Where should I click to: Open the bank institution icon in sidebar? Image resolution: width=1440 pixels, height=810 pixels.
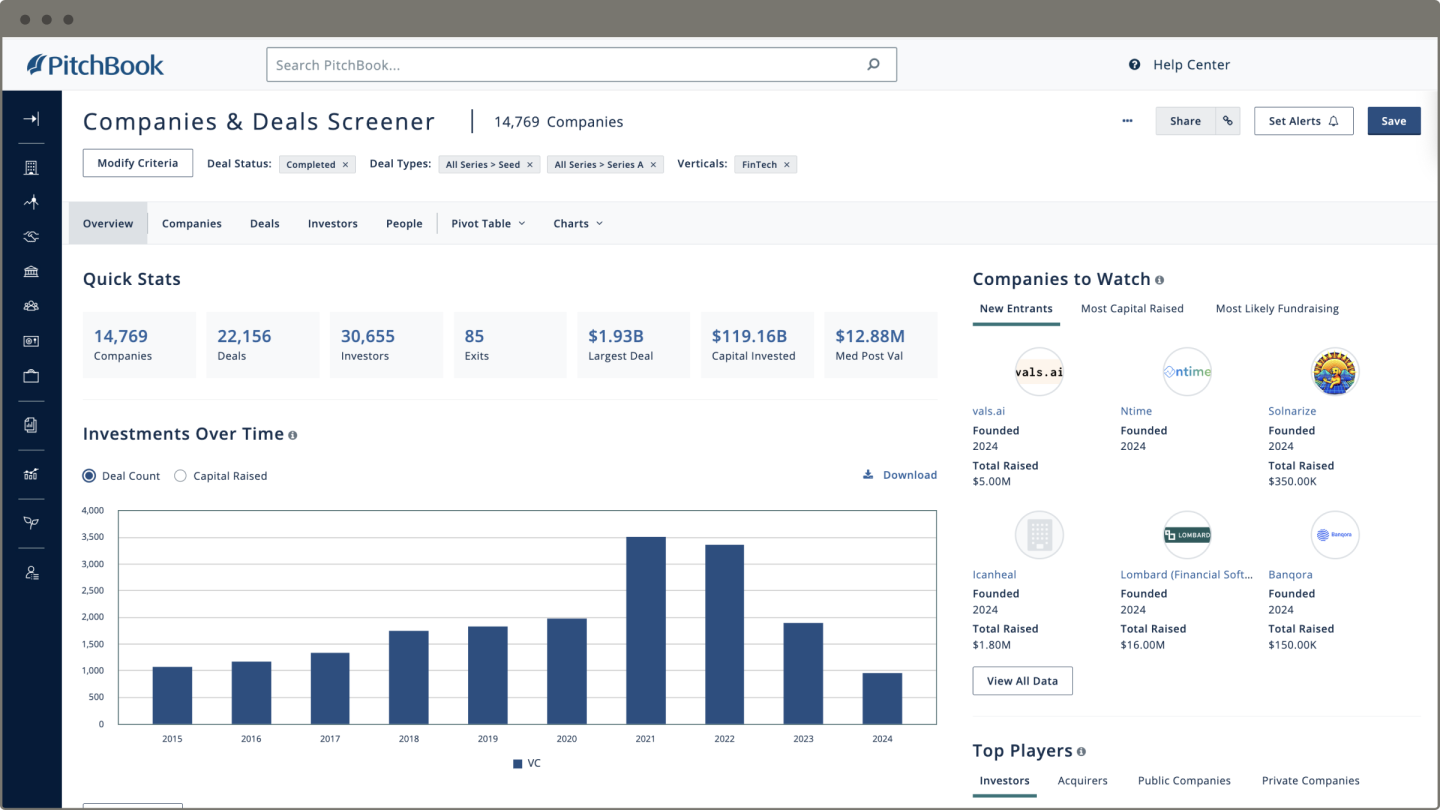[31, 271]
